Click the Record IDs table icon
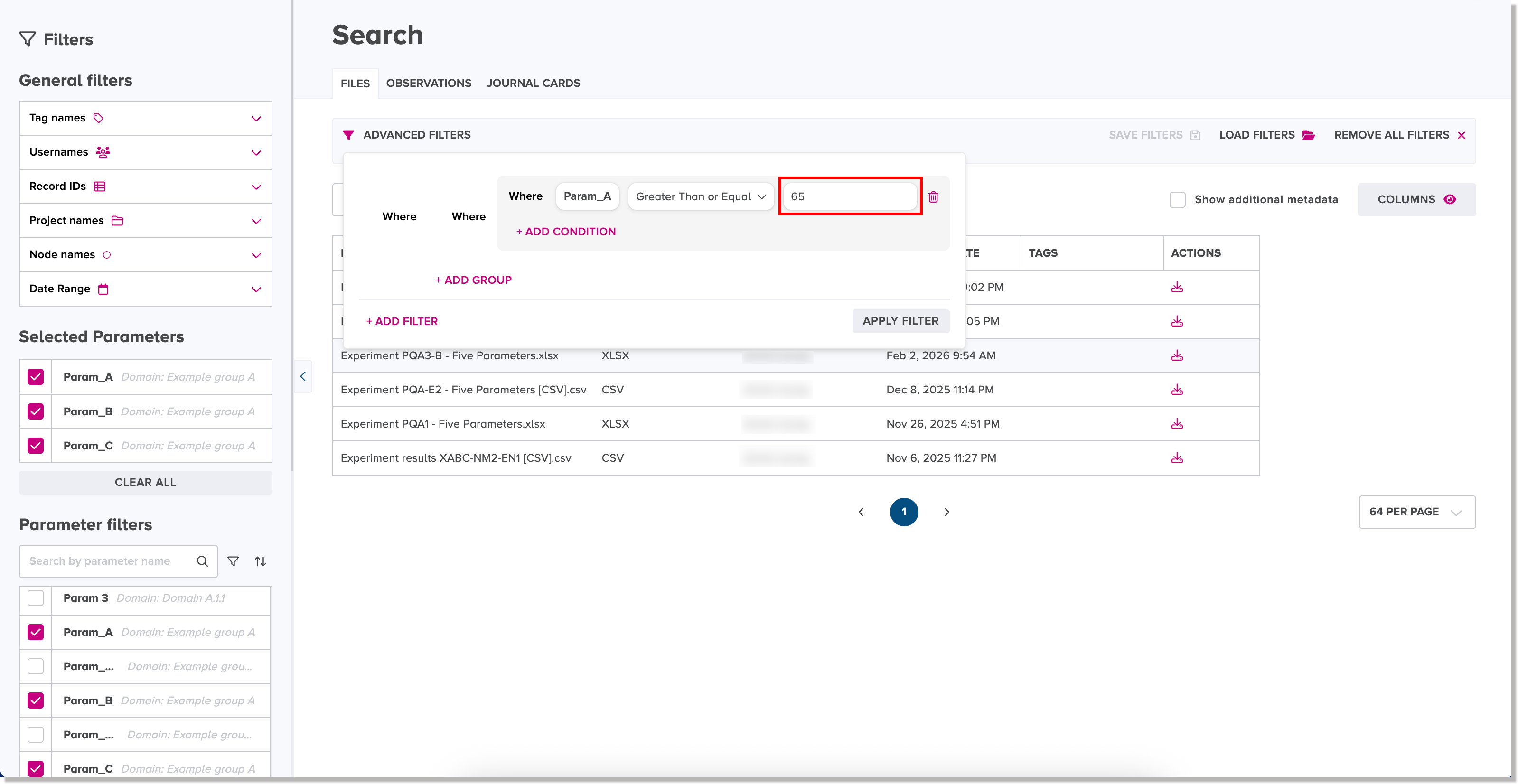The width and height of the screenshot is (1518, 784). pyautogui.click(x=100, y=186)
